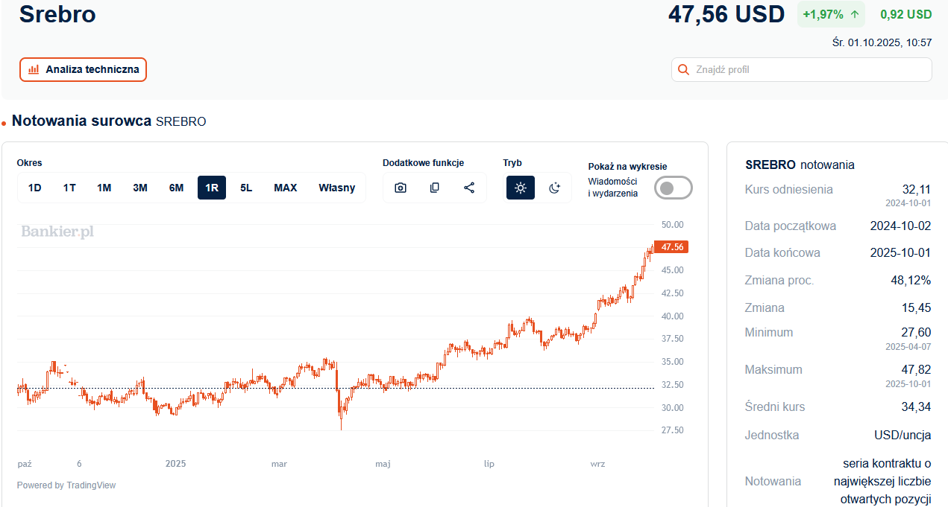The image size is (948, 507).
Task: Click the share chart icon
Action: (469, 188)
